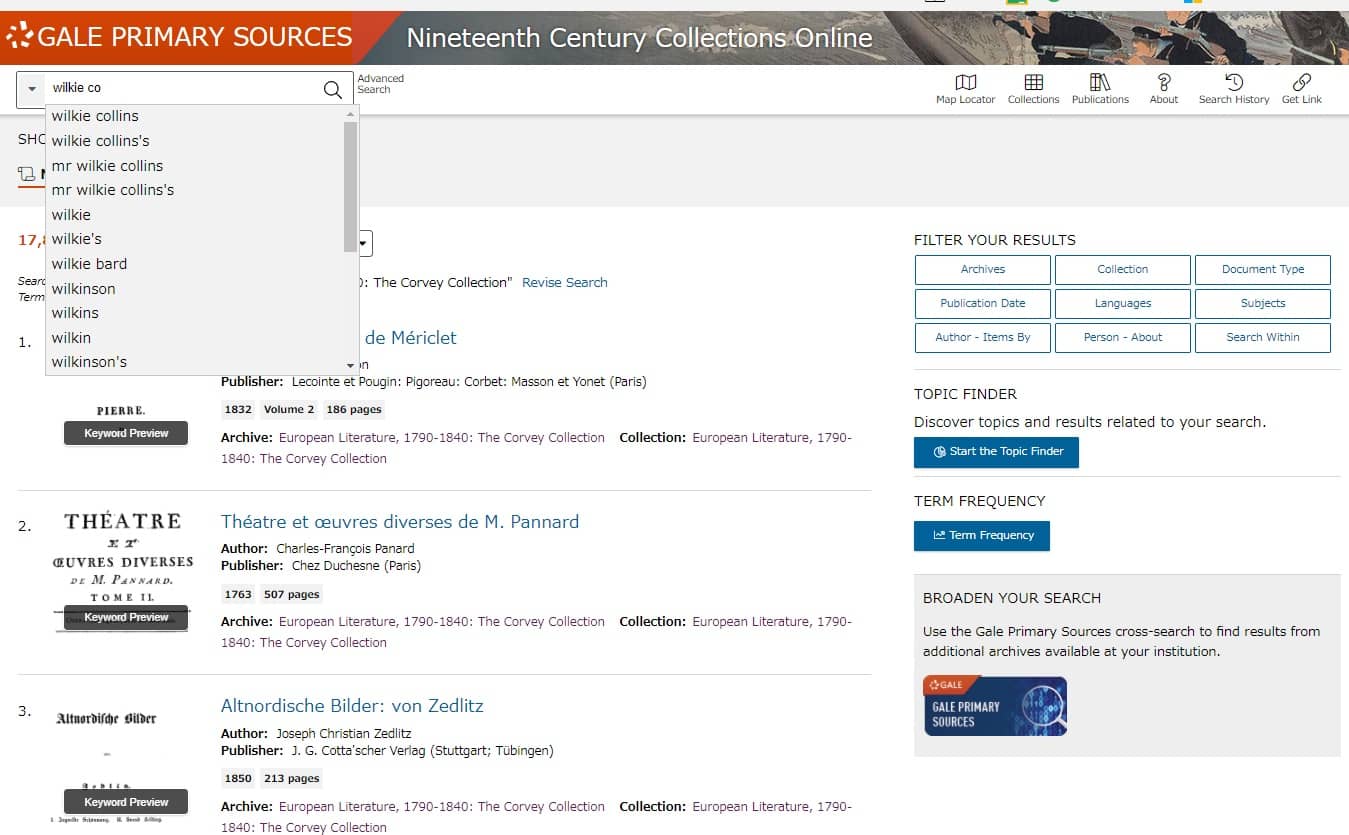Expand the Languages filter
The height and width of the screenshot is (835, 1349).
pos(1122,304)
